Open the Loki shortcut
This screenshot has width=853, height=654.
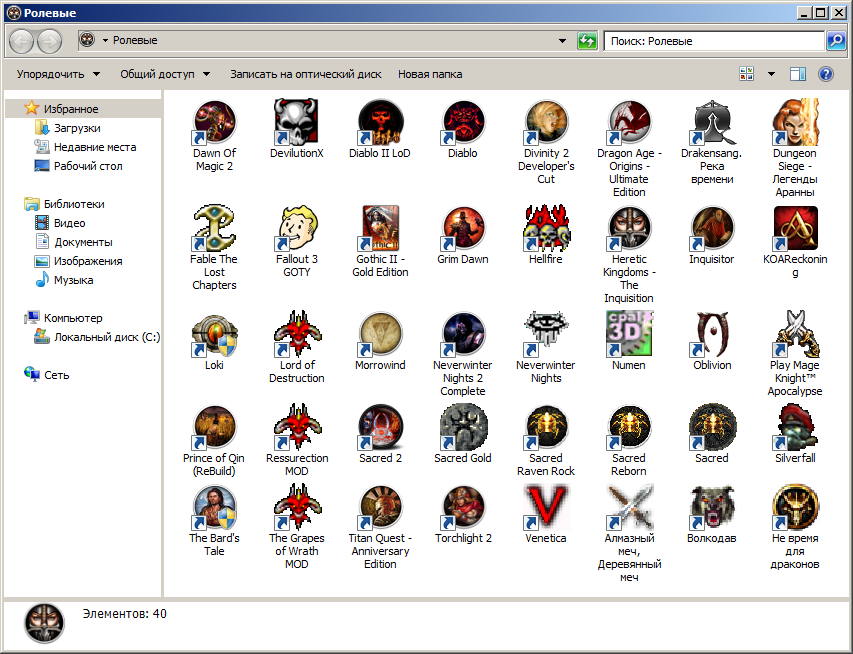[214, 334]
